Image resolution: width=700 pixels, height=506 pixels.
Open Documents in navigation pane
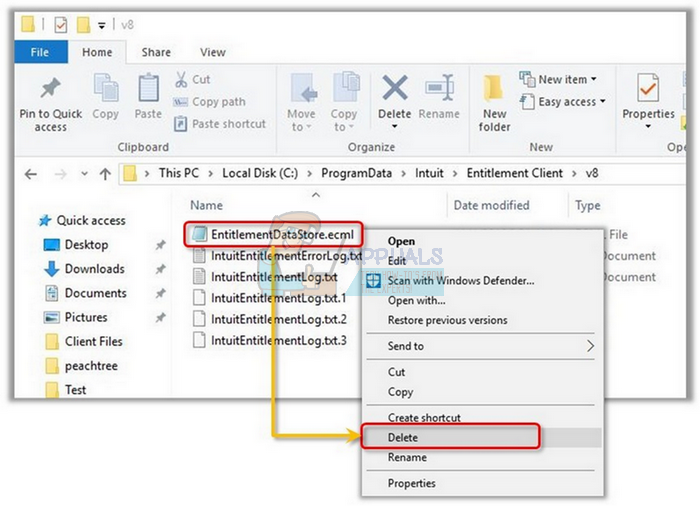coord(85,293)
